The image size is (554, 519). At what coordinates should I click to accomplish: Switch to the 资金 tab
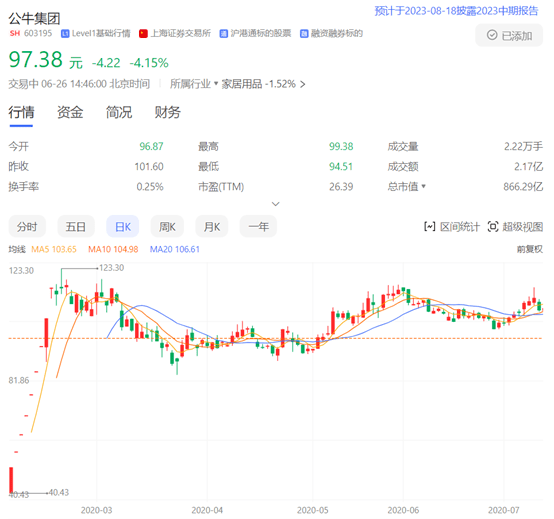pos(70,112)
